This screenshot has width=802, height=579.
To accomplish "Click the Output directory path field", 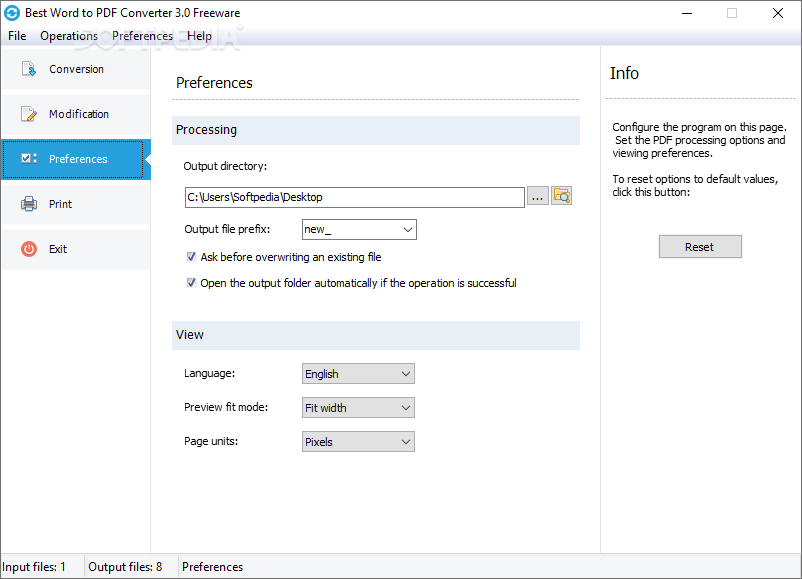I will coord(354,197).
